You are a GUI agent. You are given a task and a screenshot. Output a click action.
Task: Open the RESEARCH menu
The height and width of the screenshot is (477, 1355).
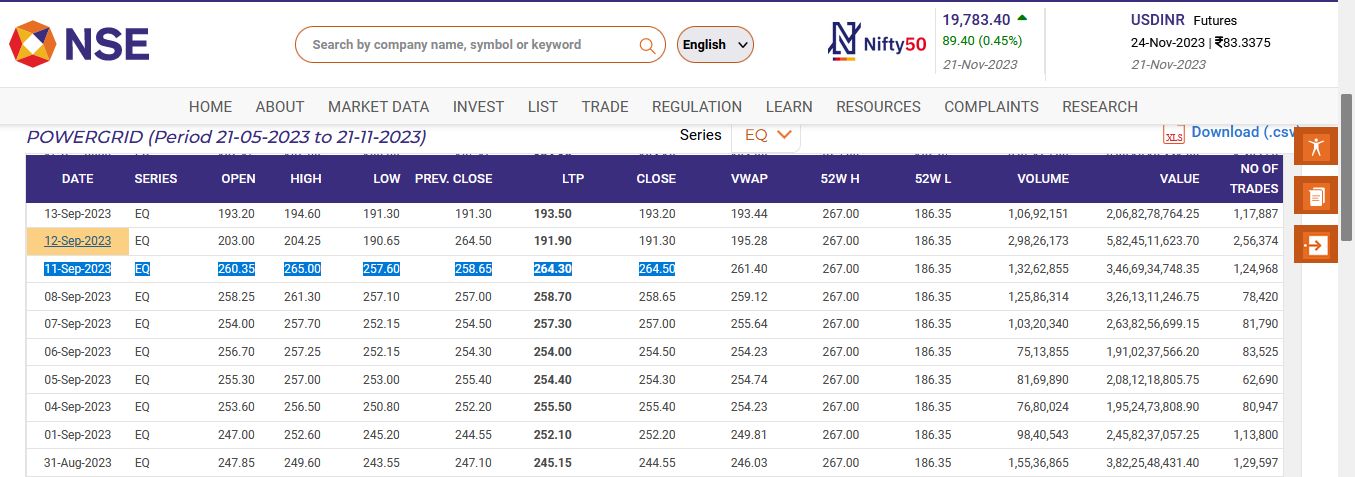click(x=1100, y=106)
